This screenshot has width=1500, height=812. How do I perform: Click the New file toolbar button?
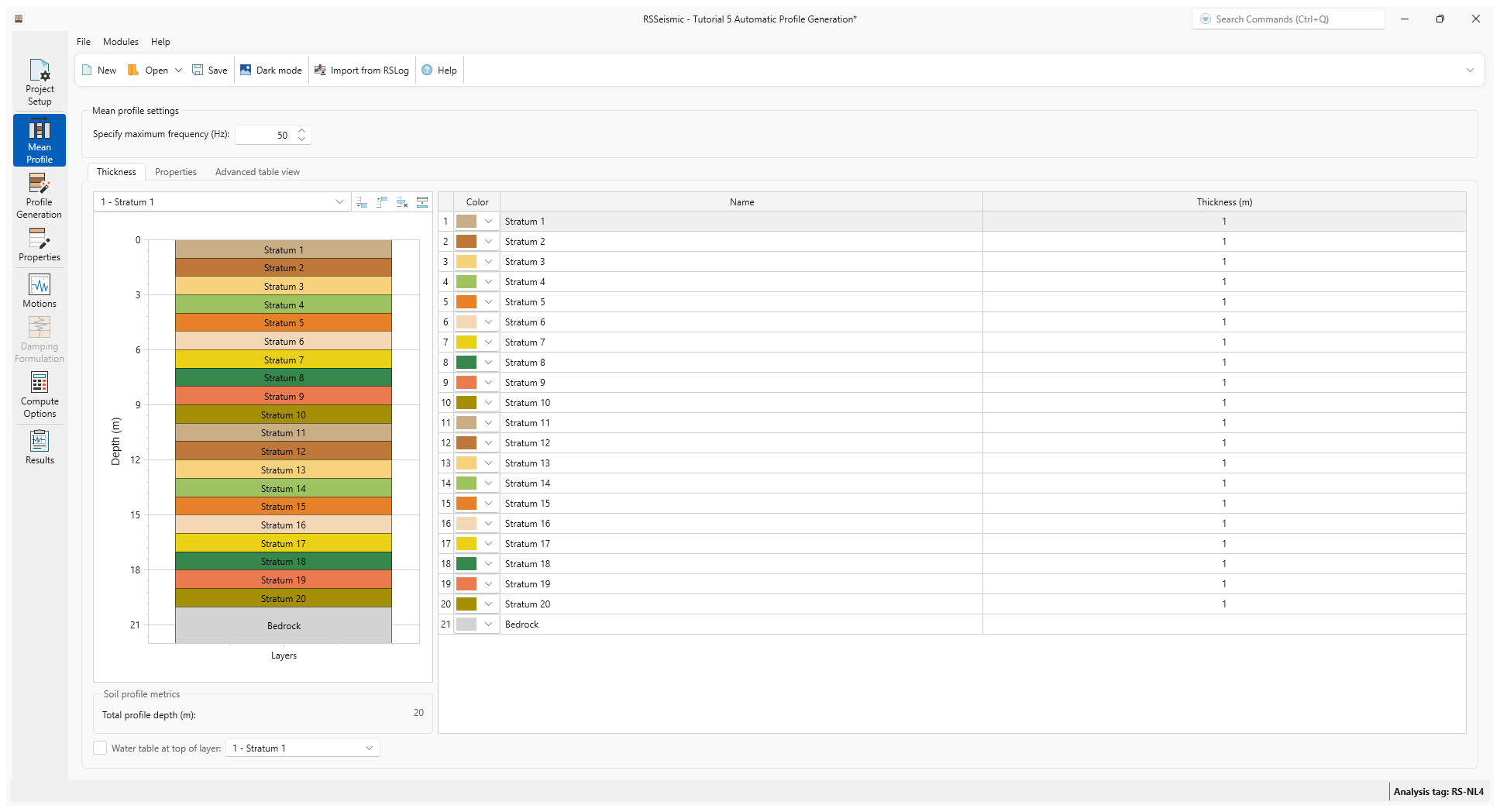(x=99, y=71)
